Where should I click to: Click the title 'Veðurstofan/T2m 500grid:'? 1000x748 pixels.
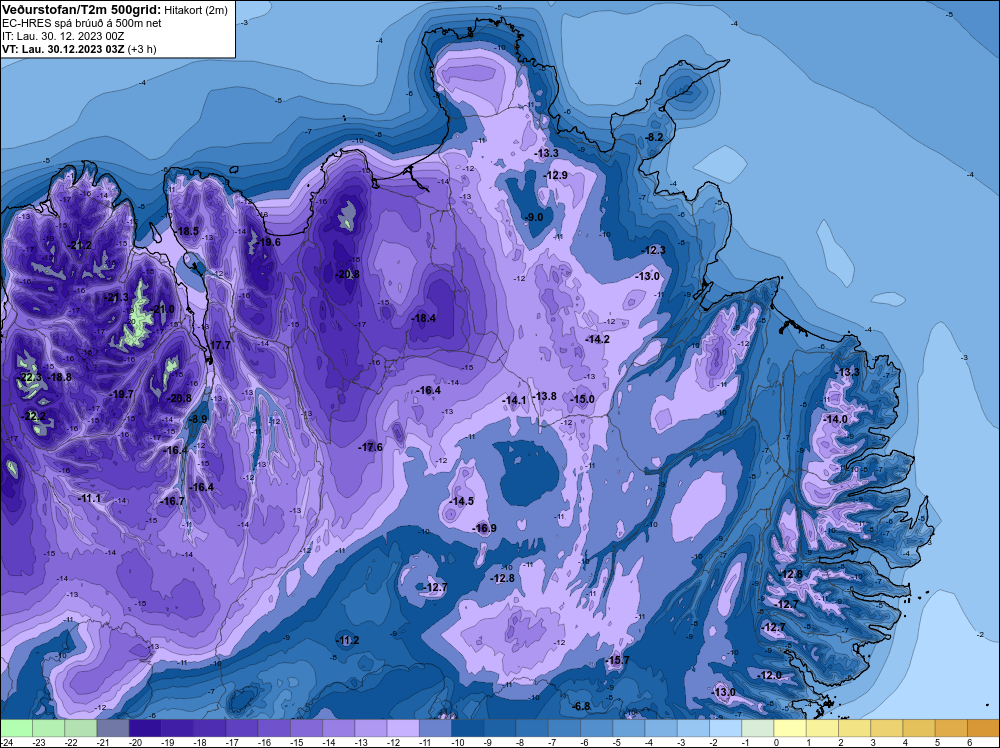point(82,10)
